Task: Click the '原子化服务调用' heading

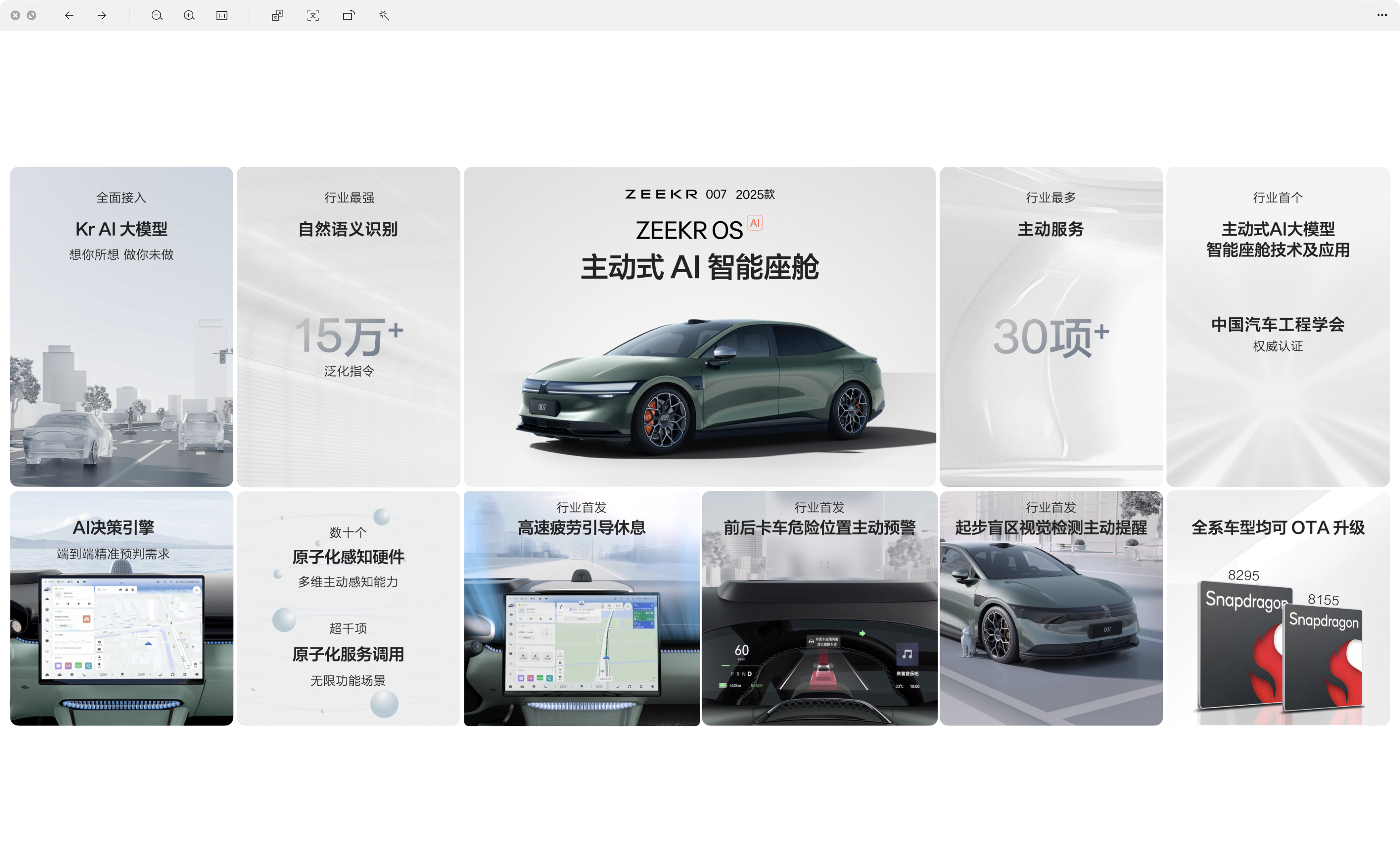Action: click(x=348, y=655)
